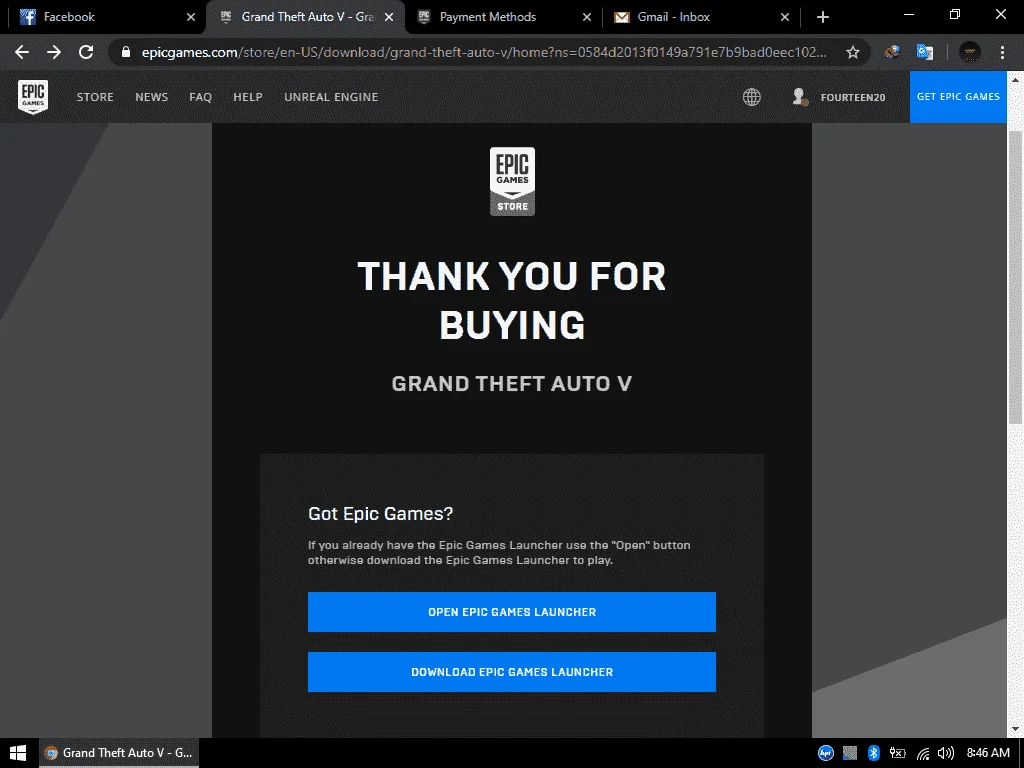Open the FOURTEEN20 account avatar
1024x768 pixels.
point(799,97)
